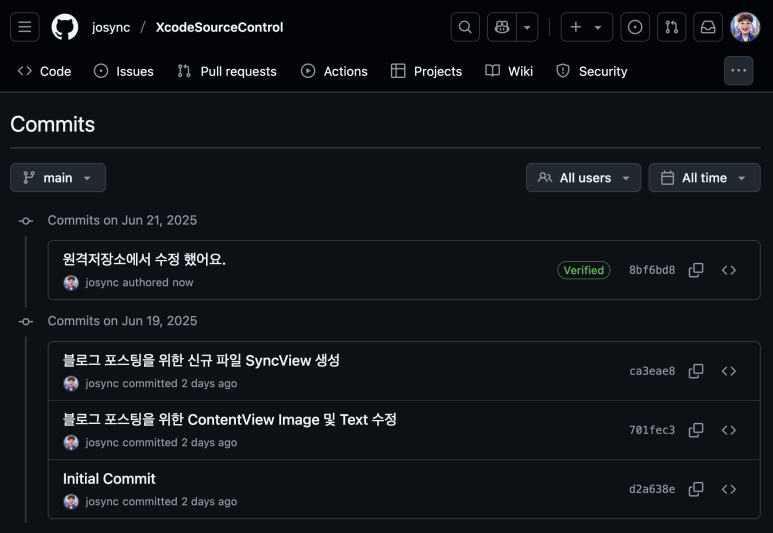Open commit hash 8bf6bd8
The width and height of the screenshot is (773, 533).
pyautogui.click(x=652, y=270)
